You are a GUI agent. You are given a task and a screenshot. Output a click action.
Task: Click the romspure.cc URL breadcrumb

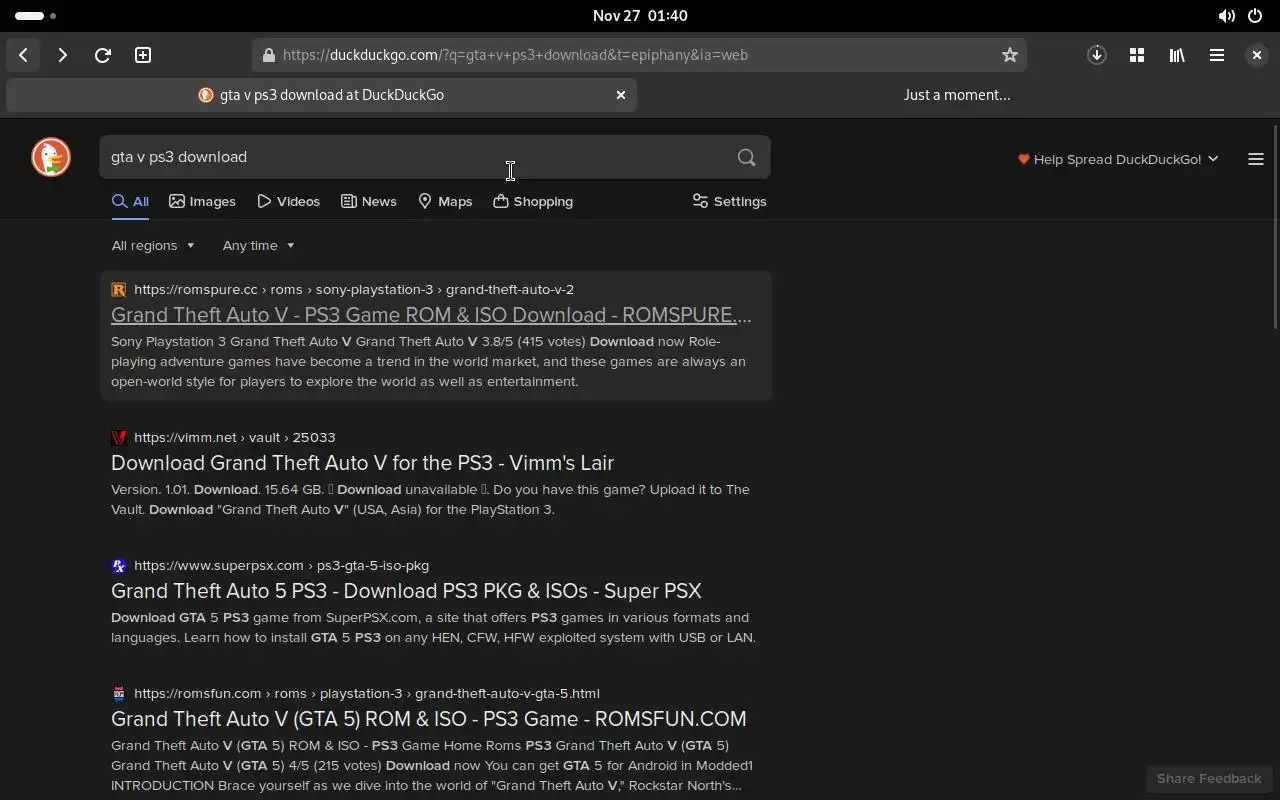(354, 289)
